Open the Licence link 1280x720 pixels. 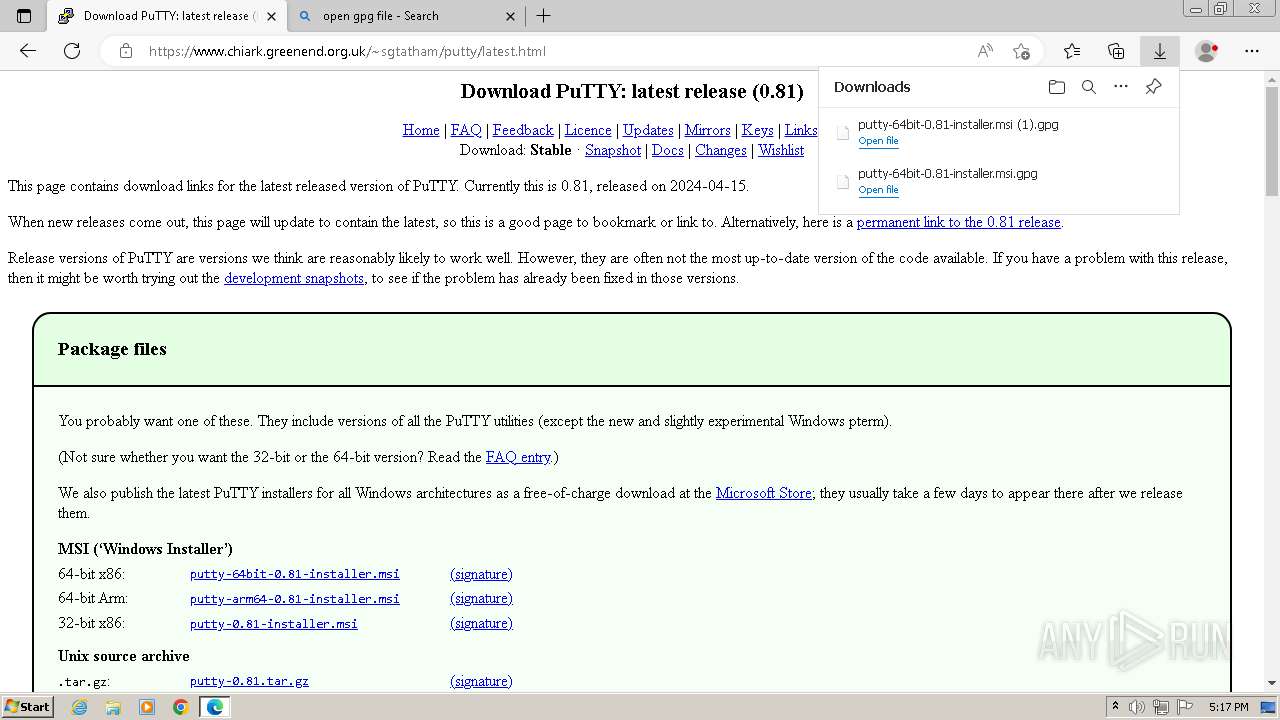[588, 130]
